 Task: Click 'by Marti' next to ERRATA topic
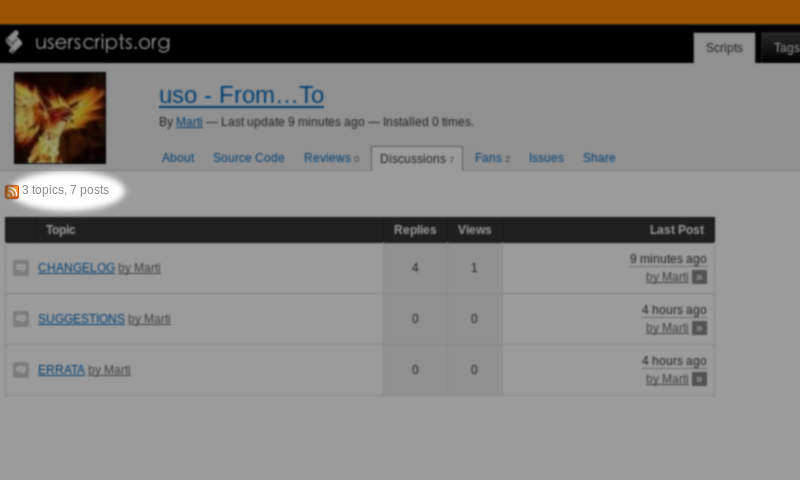pyautogui.click(x=109, y=370)
